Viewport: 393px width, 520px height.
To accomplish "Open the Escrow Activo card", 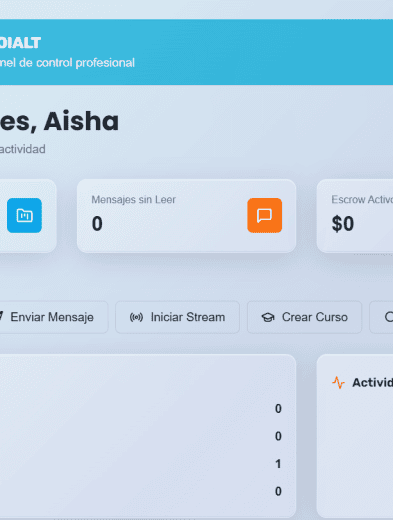I will pos(355,216).
